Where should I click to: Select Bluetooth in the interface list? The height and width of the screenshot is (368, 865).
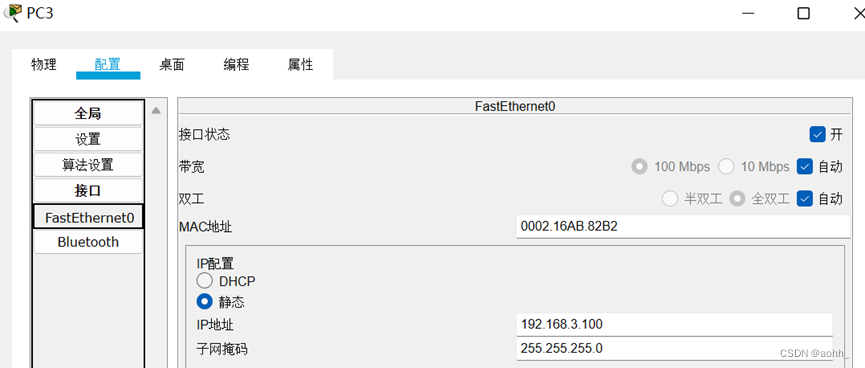pyautogui.click(x=88, y=242)
